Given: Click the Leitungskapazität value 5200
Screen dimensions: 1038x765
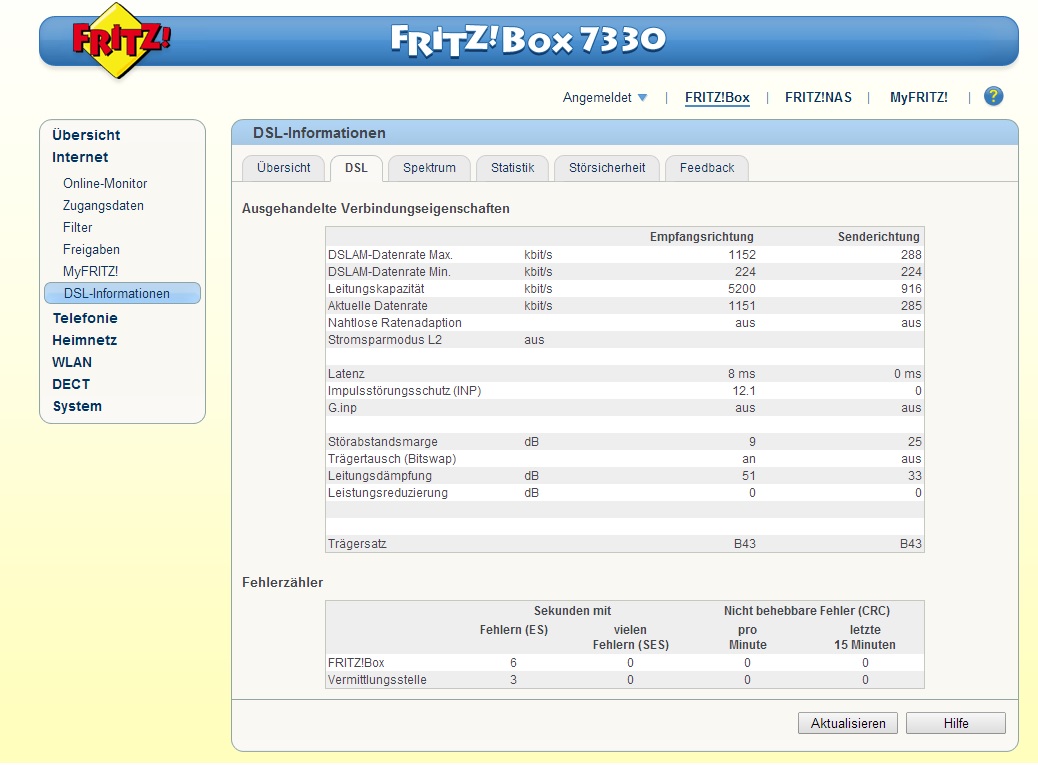Looking at the screenshot, I should [x=741, y=289].
